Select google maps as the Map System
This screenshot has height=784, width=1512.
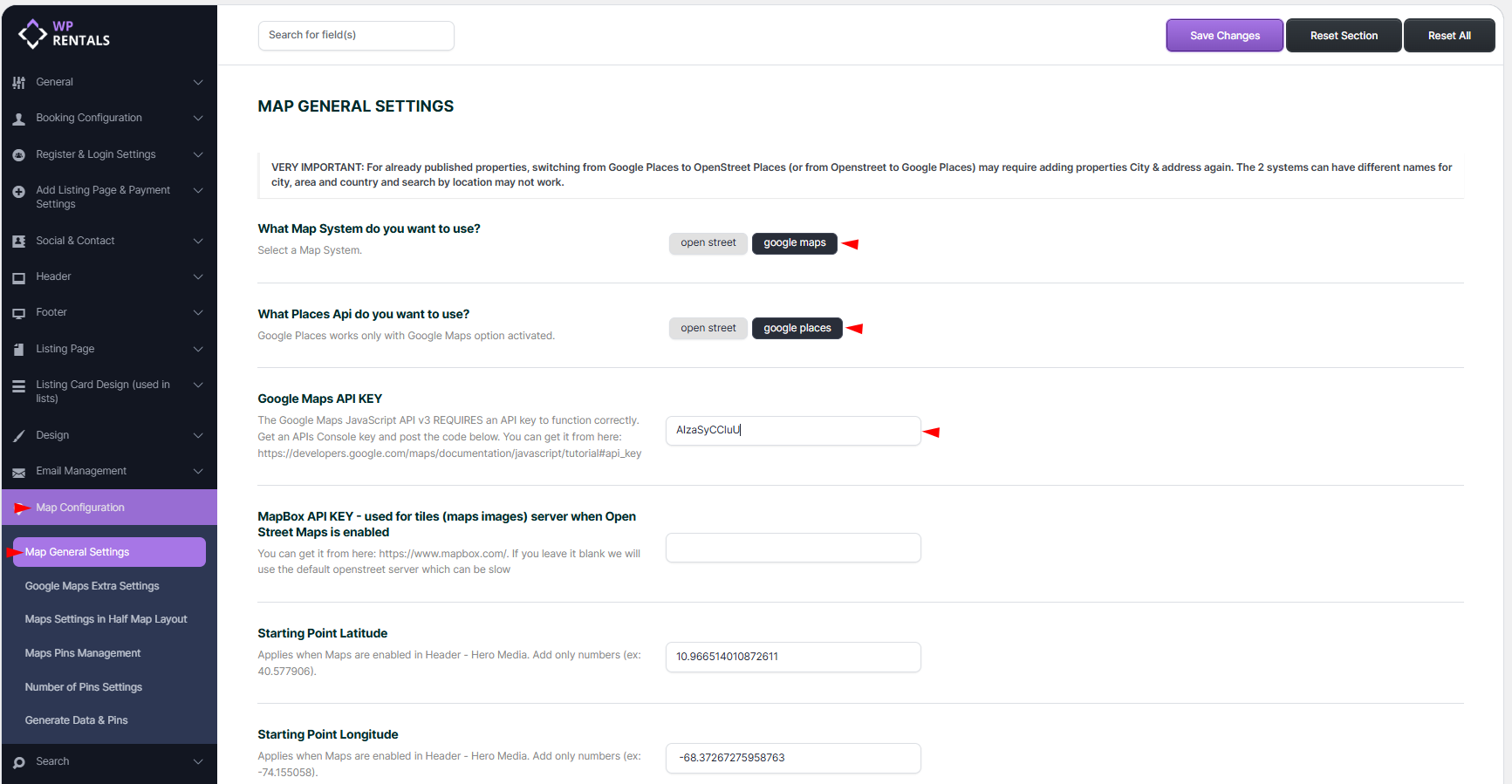click(794, 243)
